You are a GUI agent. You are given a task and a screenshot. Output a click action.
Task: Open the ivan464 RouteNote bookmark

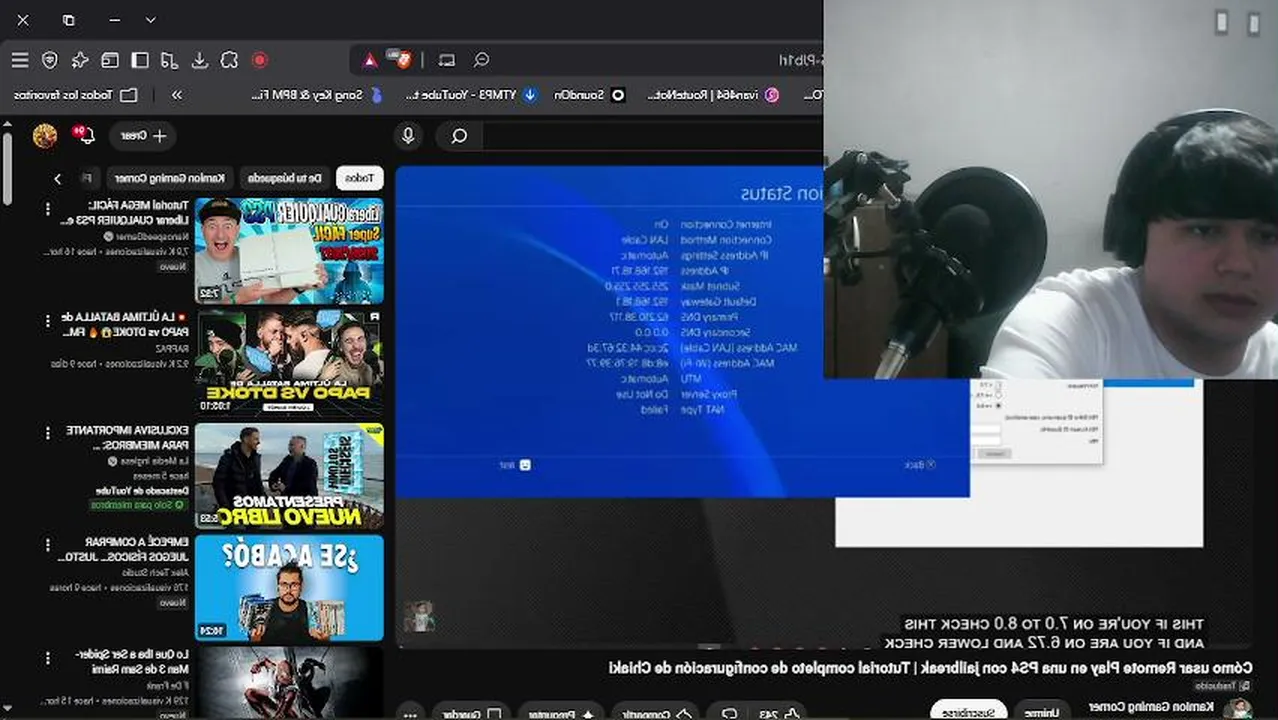(712, 95)
